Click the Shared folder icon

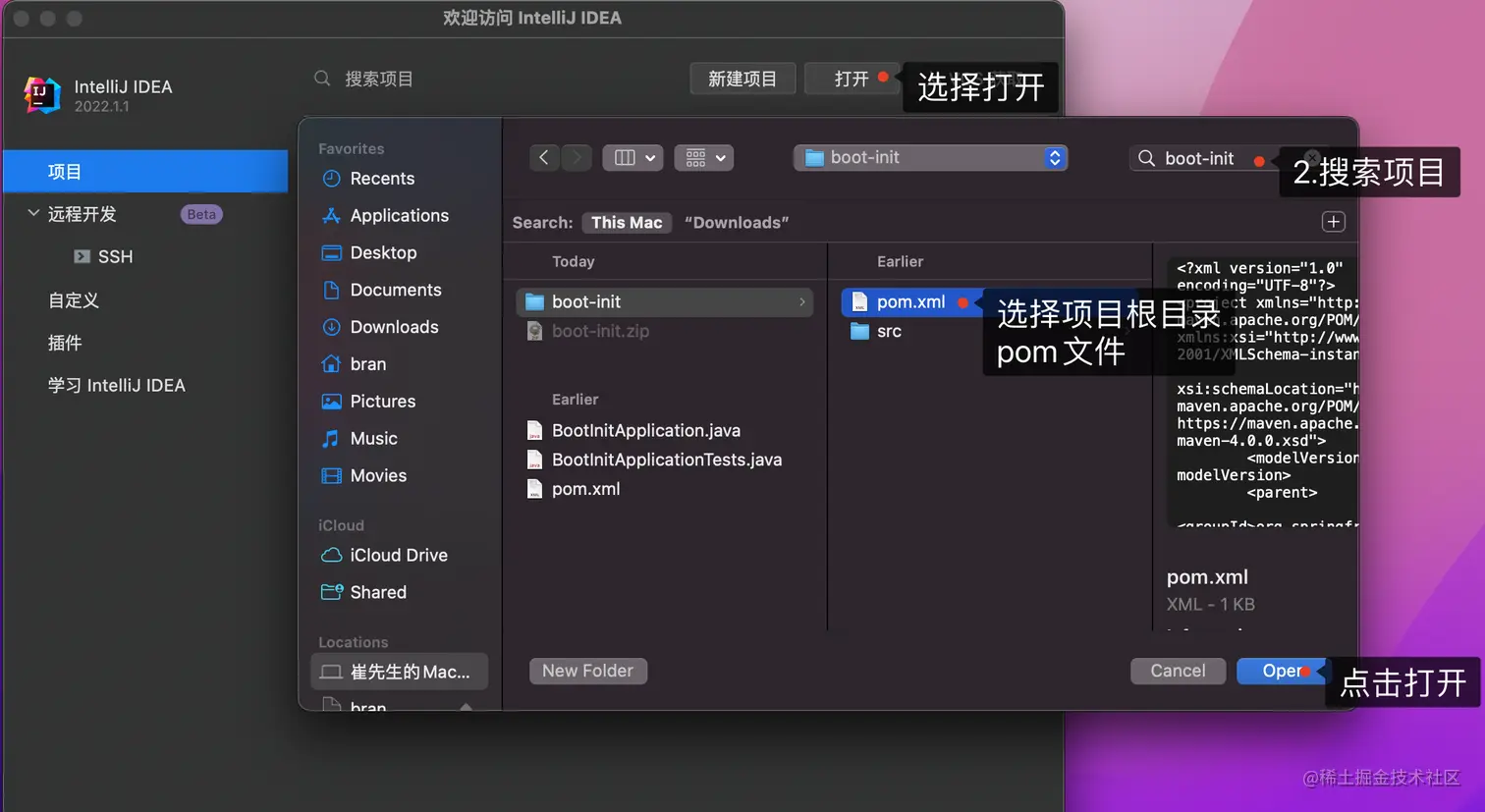(x=332, y=592)
